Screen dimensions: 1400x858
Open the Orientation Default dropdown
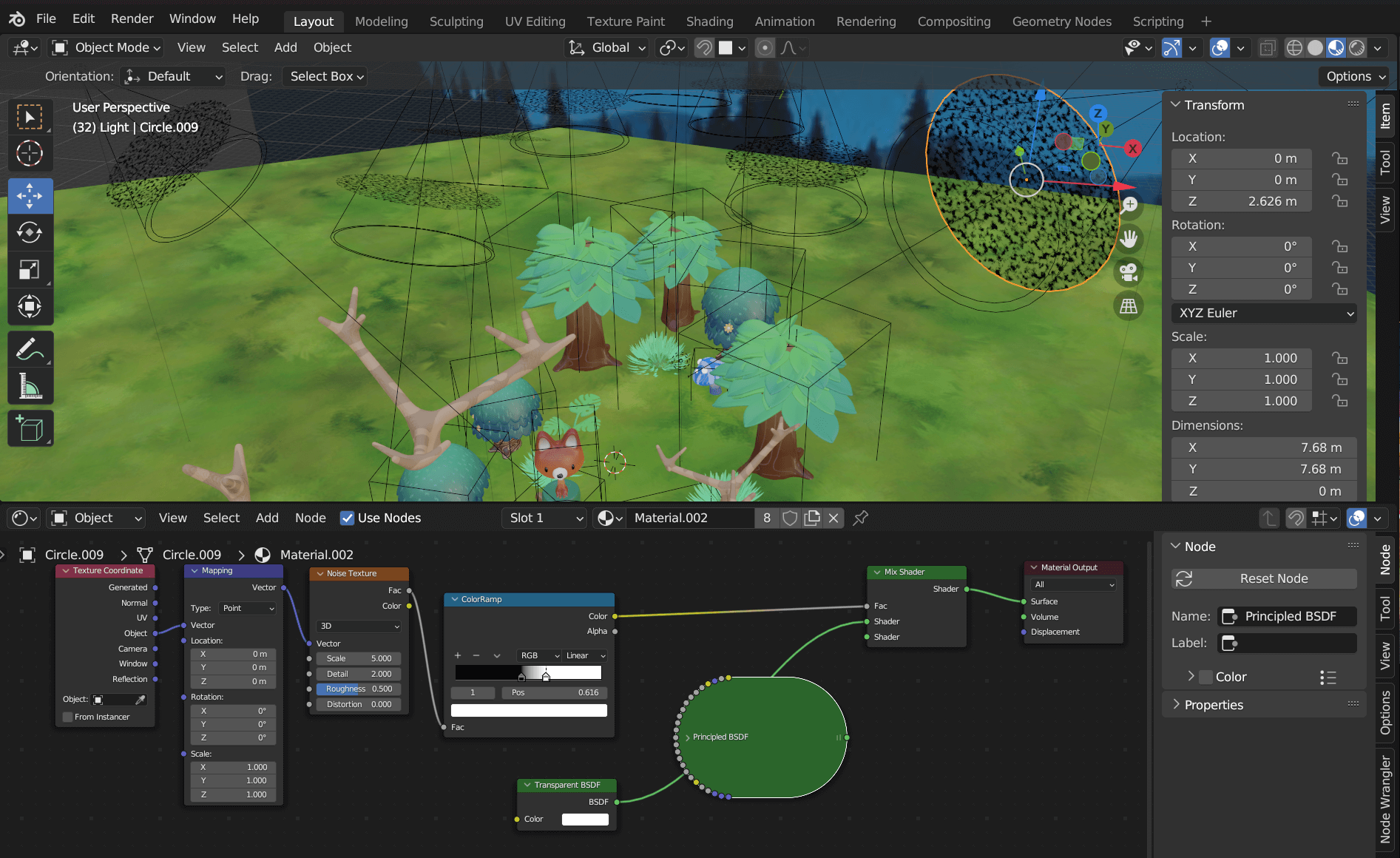tap(173, 76)
